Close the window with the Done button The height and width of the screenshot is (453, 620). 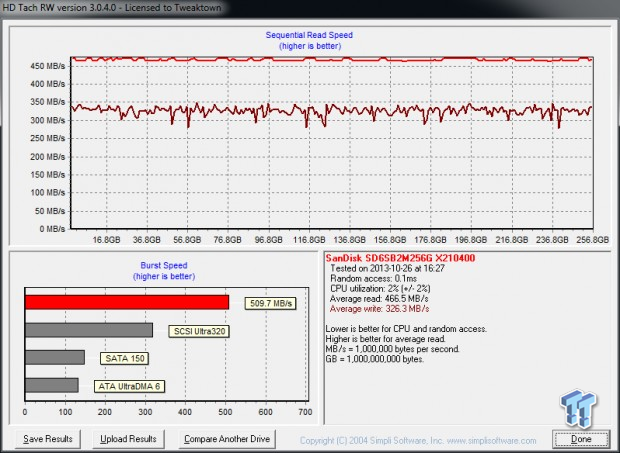(581, 439)
